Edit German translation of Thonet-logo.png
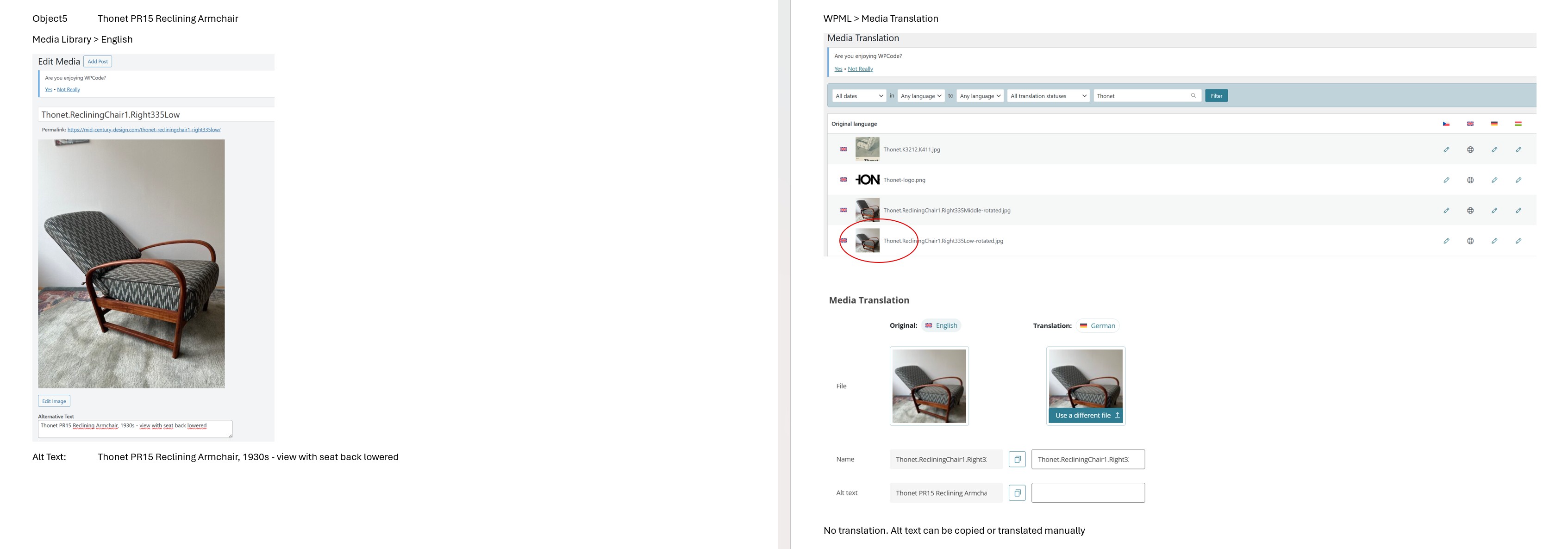The width and height of the screenshot is (1568, 549). tap(1494, 180)
